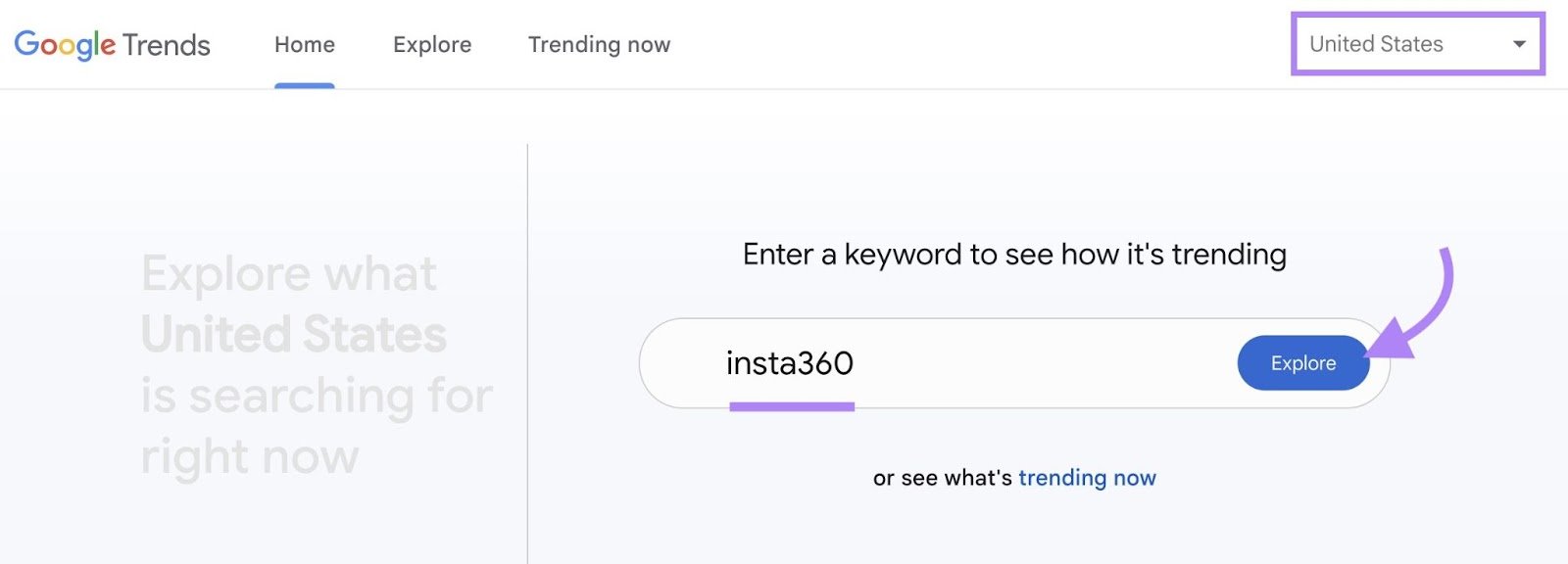This screenshot has width=1568, height=564.
Task: Click the blue underline beneath Home
Action: pyautogui.click(x=305, y=83)
